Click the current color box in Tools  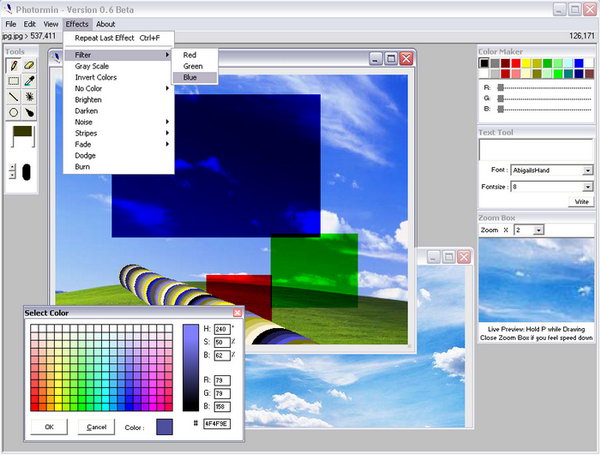coord(23,131)
